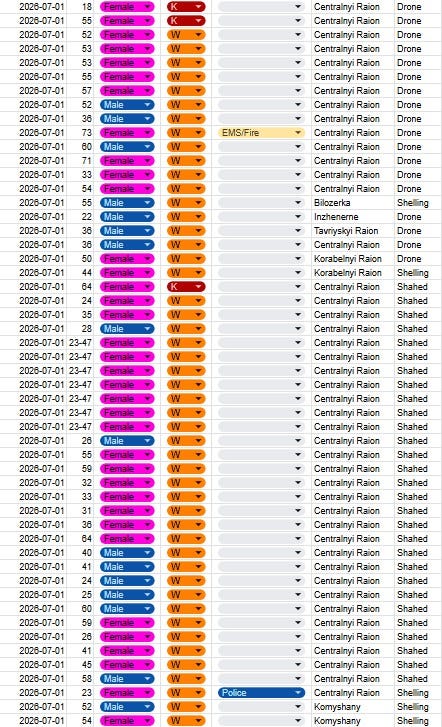Open empty role dropdown in Bilozerka row
The height and width of the screenshot is (727, 442).
[x=261, y=203]
